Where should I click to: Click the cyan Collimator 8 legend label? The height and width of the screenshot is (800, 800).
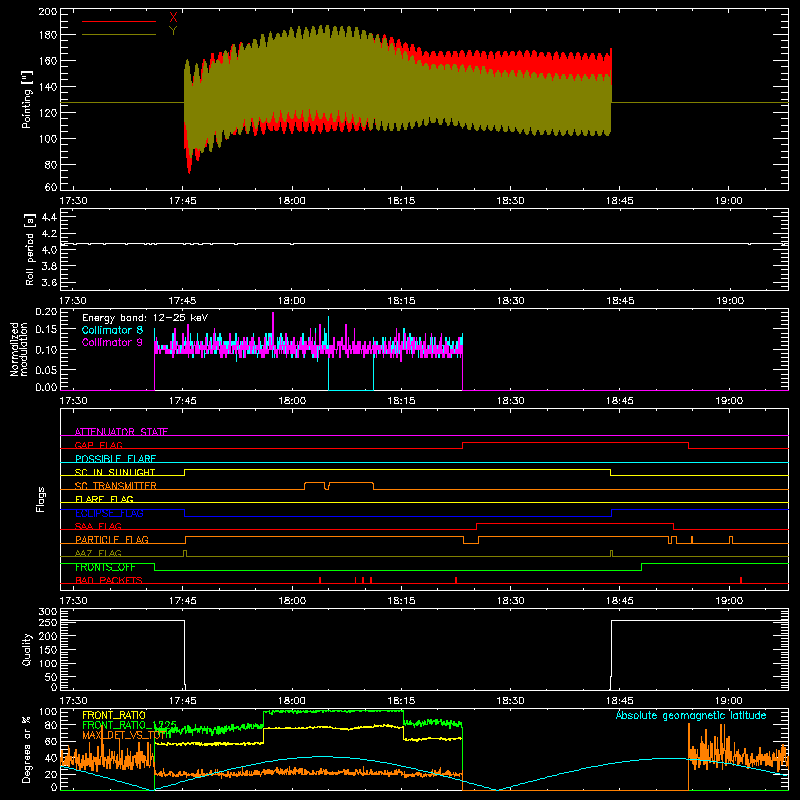(x=112, y=330)
